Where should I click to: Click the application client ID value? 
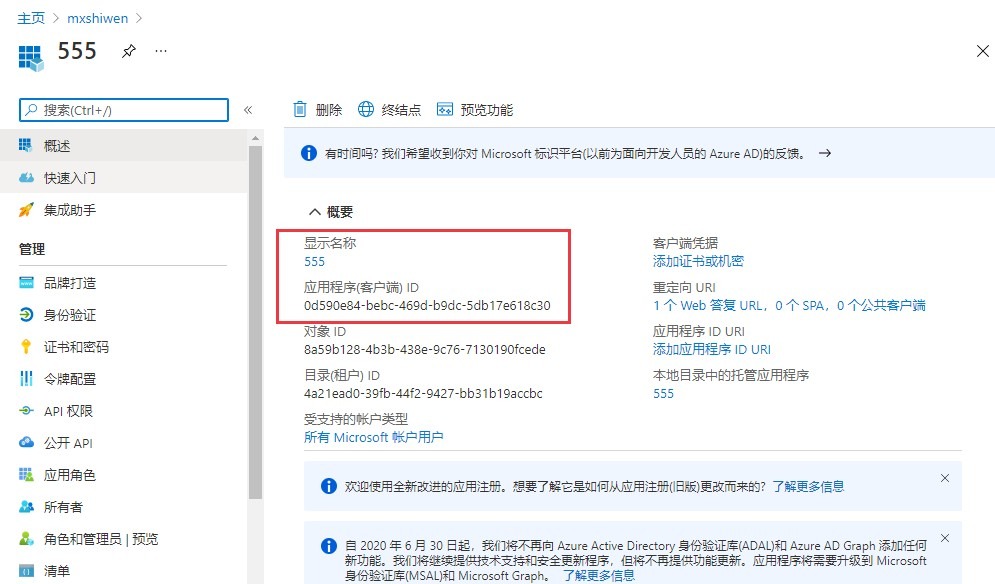coord(427,305)
